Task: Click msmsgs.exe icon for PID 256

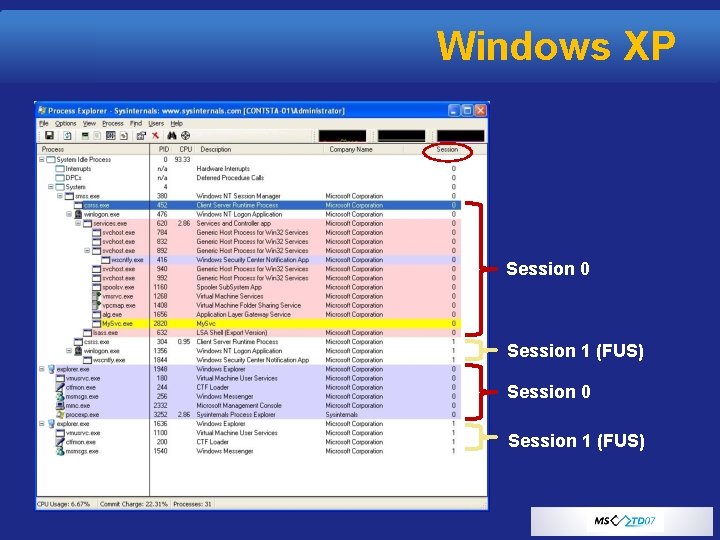Action: click(60, 396)
